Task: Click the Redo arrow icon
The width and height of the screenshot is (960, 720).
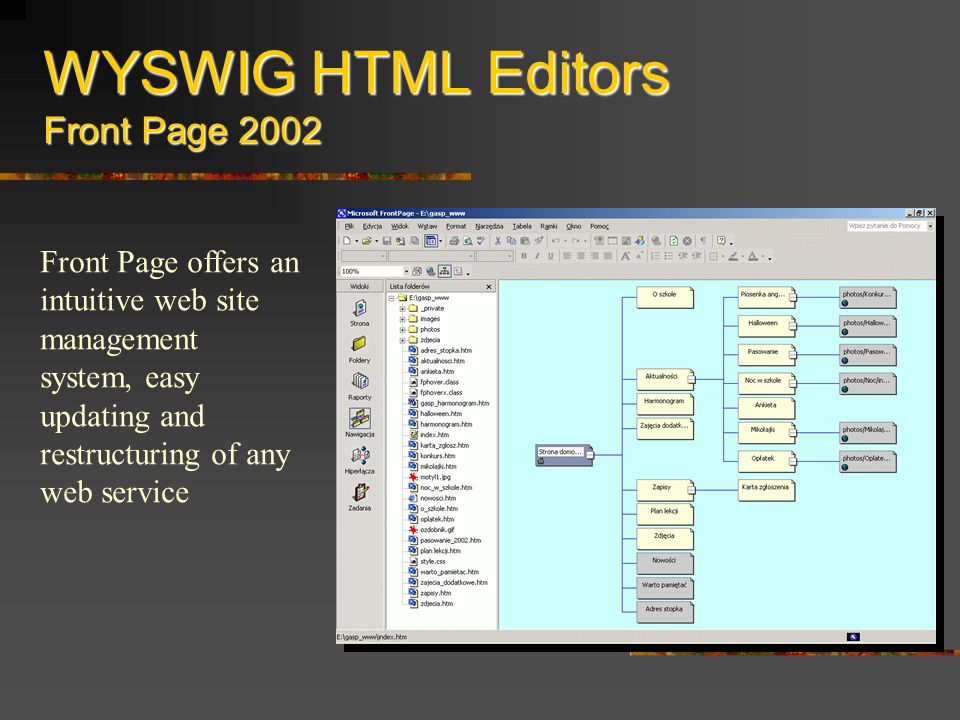Action: point(576,241)
